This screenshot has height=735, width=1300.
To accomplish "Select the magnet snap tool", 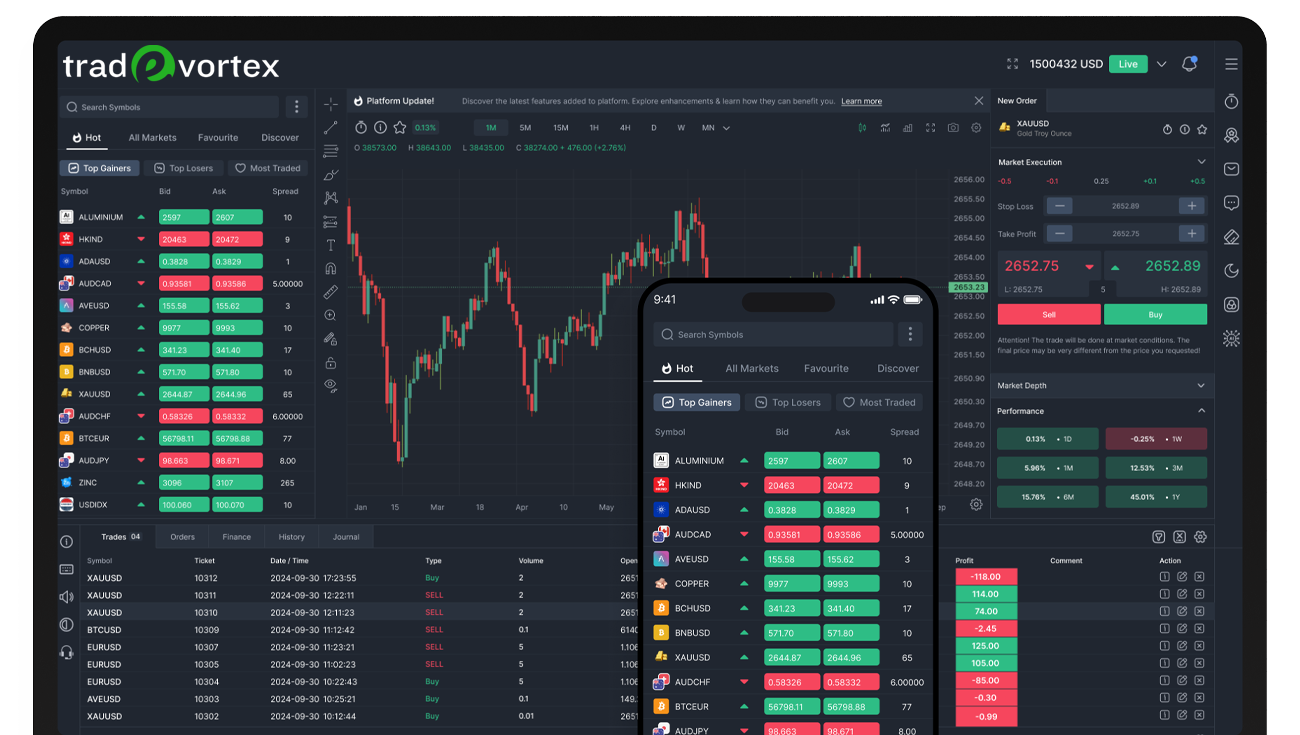I will pos(331,268).
